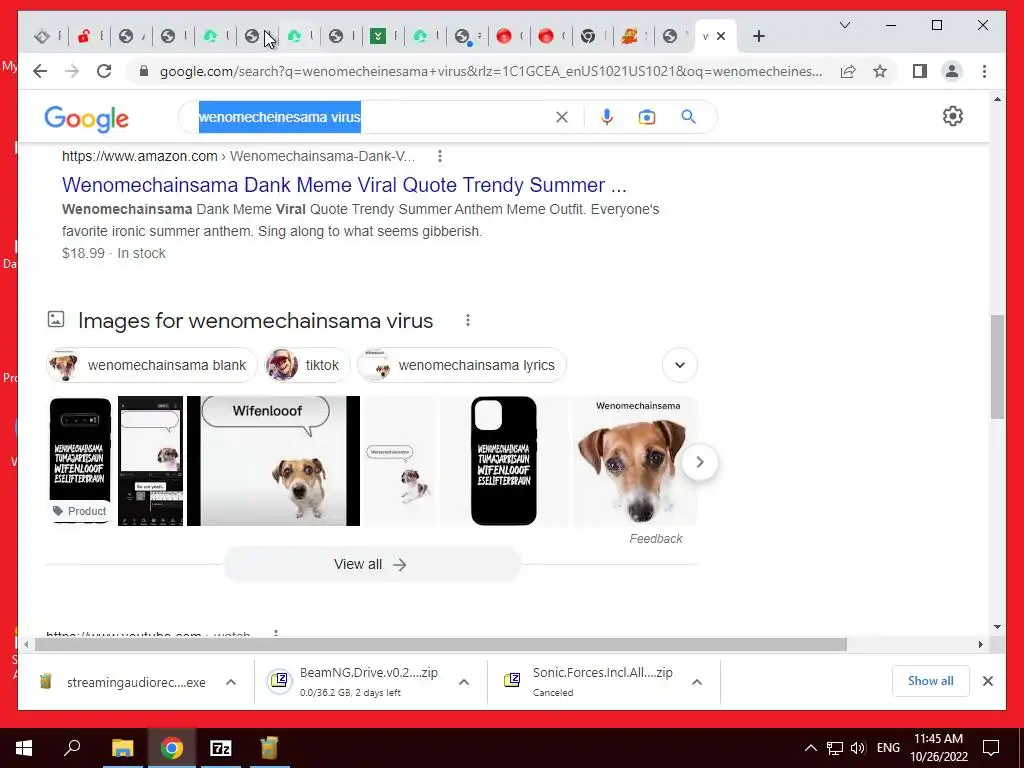The image size is (1024, 768).
Task: Open Chrome three-dot menu
Action: [x=984, y=71]
